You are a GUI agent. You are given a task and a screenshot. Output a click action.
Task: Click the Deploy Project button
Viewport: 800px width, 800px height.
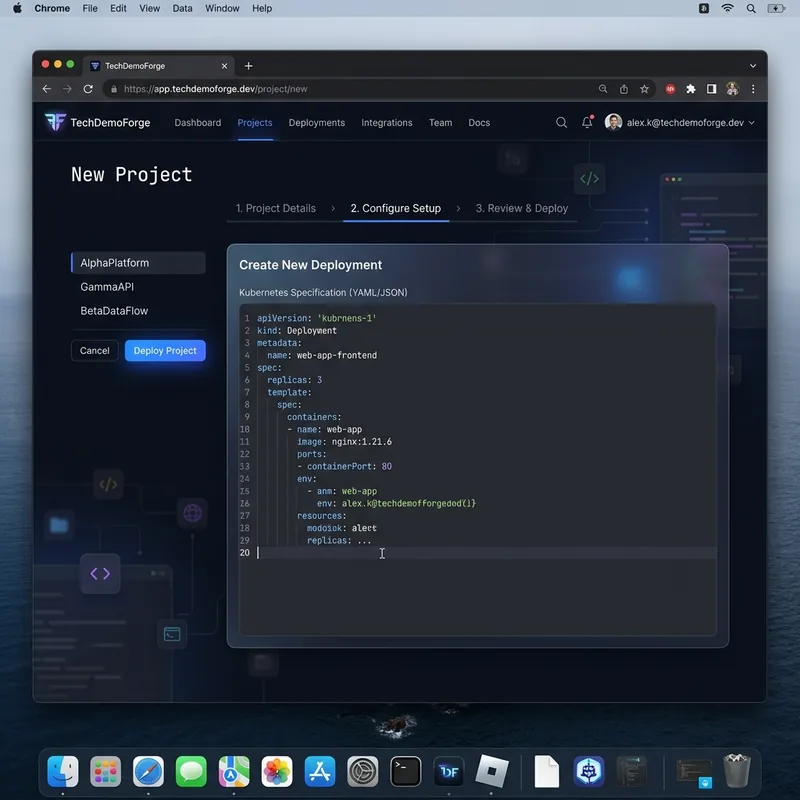[165, 351]
